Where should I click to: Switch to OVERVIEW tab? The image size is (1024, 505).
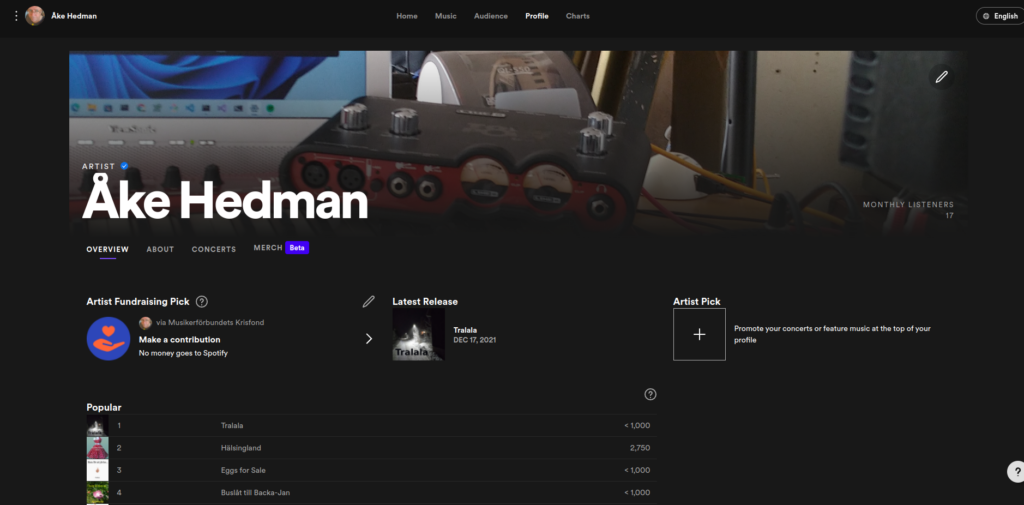pos(108,250)
